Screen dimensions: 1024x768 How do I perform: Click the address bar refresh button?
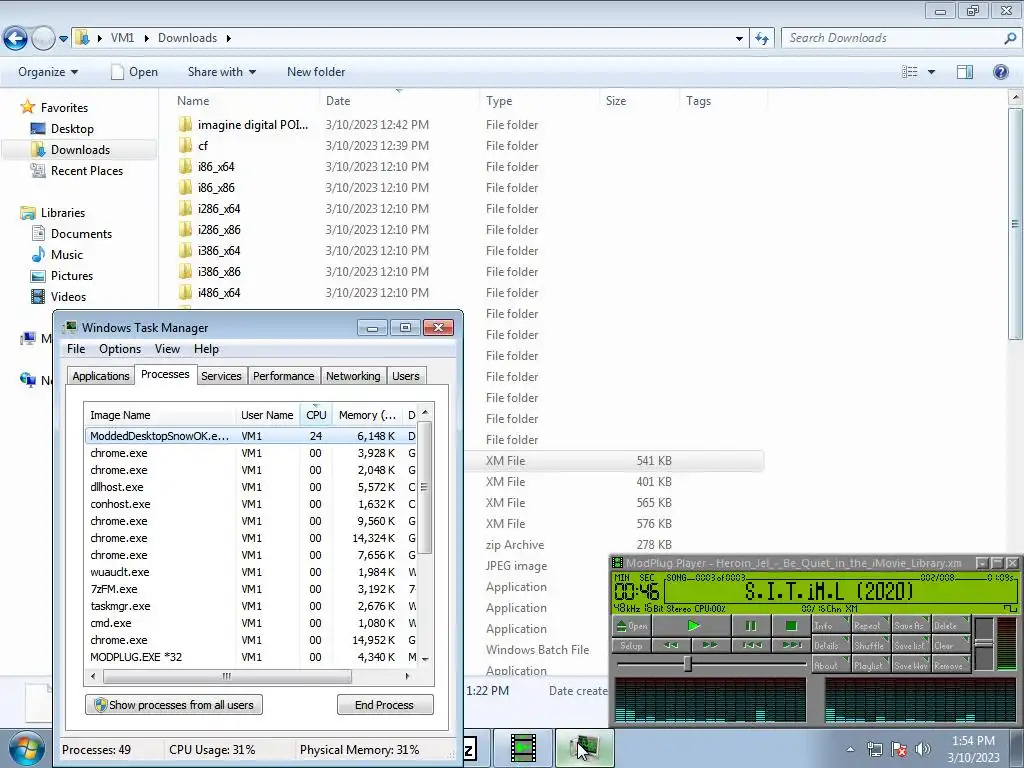point(761,39)
